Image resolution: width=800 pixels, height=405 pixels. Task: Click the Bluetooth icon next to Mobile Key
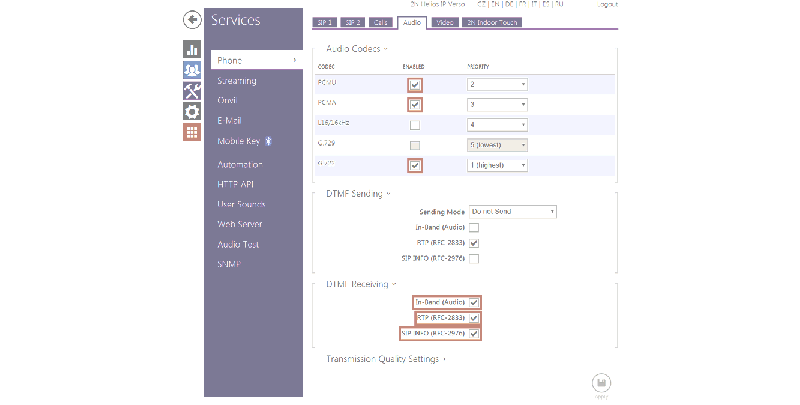[x=269, y=141]
